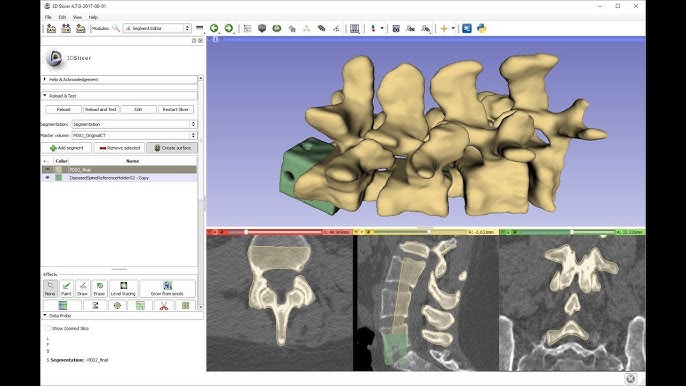Select the Islands effect icon
The image size is (686, 386).
(186, 305)
